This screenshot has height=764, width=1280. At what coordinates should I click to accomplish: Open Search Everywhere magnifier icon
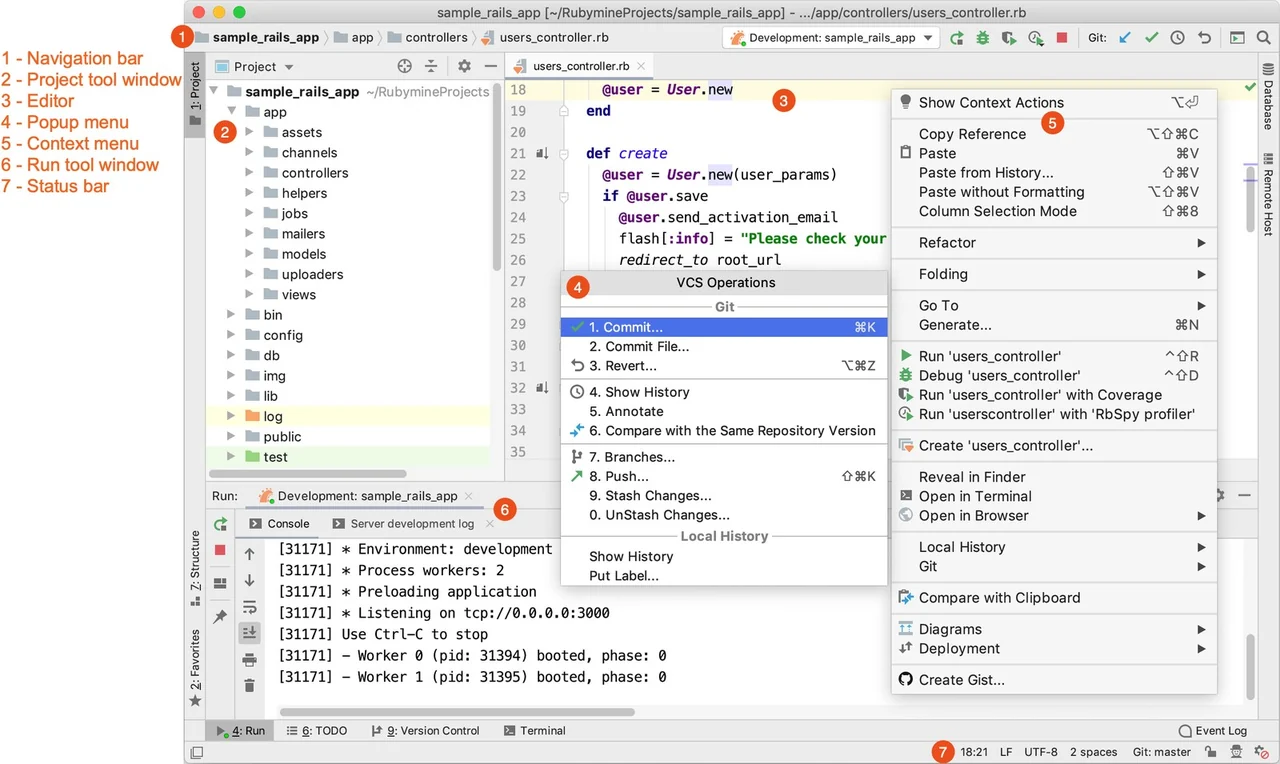coord(1264,38)
